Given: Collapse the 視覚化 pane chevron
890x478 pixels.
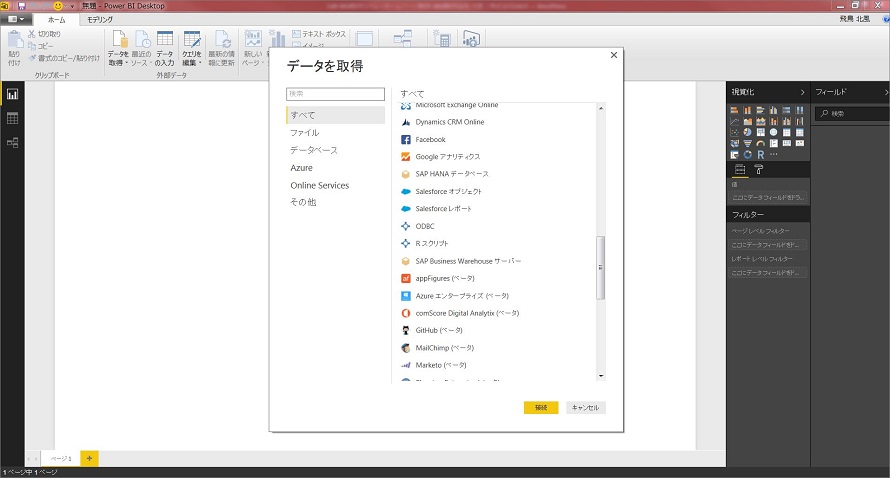Looking at the screenshot, I should [802, 92].
